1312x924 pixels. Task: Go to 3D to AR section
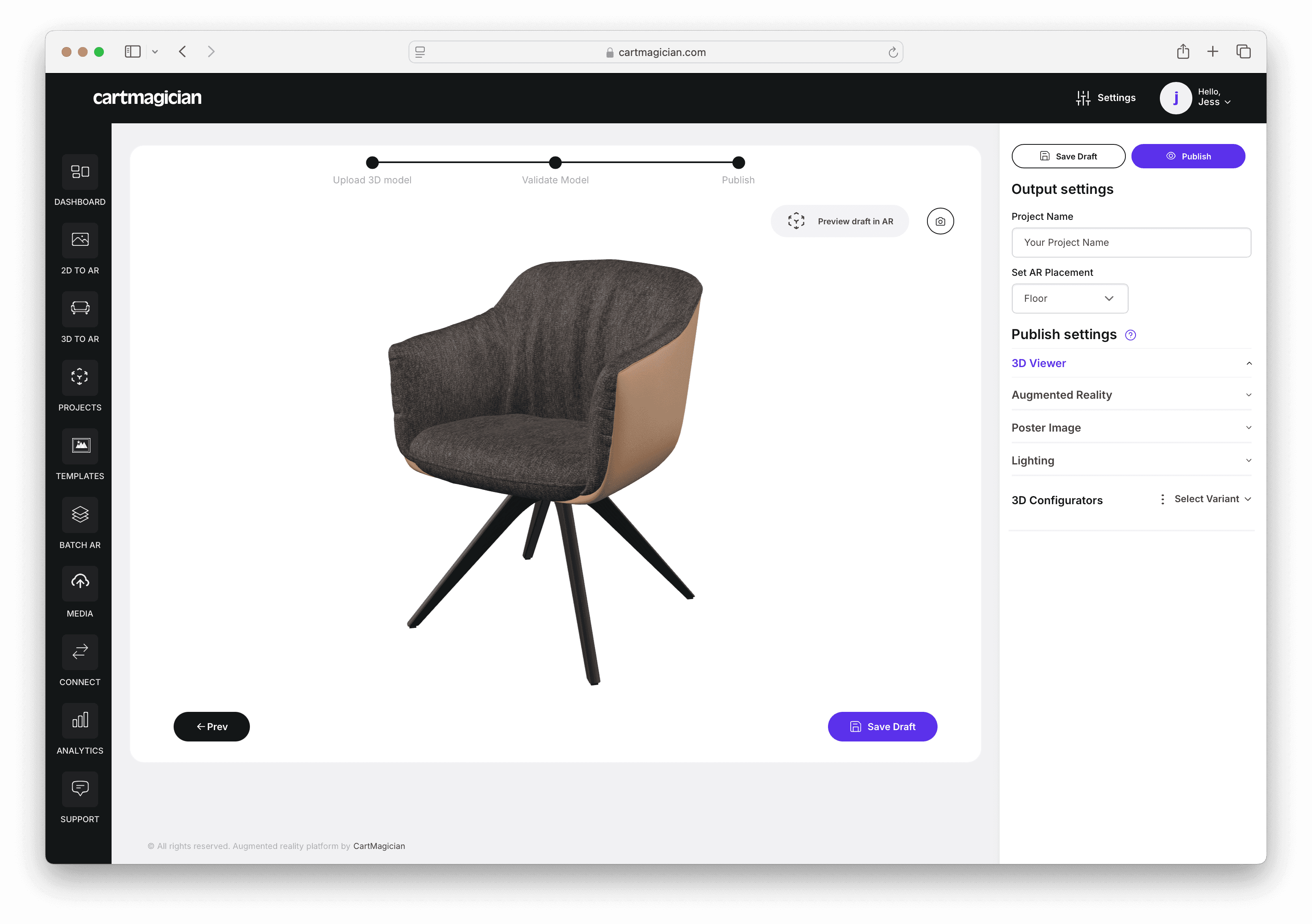pos(80,309)
